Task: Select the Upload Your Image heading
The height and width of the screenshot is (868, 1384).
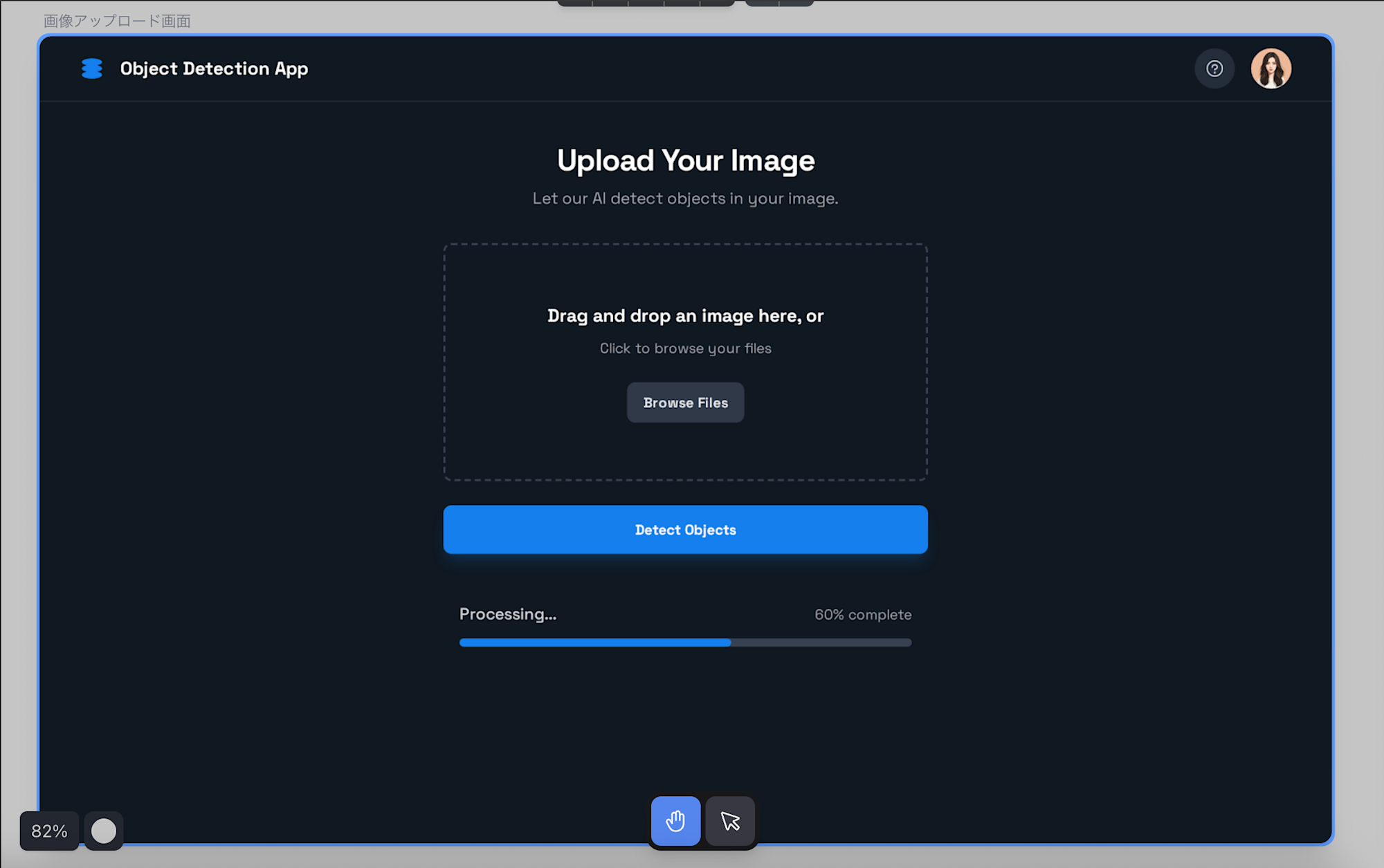Action: [685, 160]
